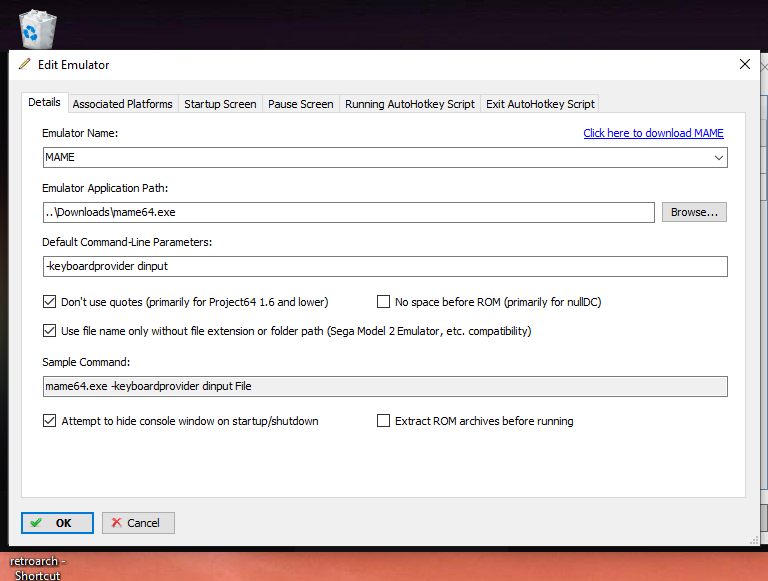This screenshot has height=581, width=768.
Task: Click the Emulator Application Path field
Action: click(x=349, y=213)
